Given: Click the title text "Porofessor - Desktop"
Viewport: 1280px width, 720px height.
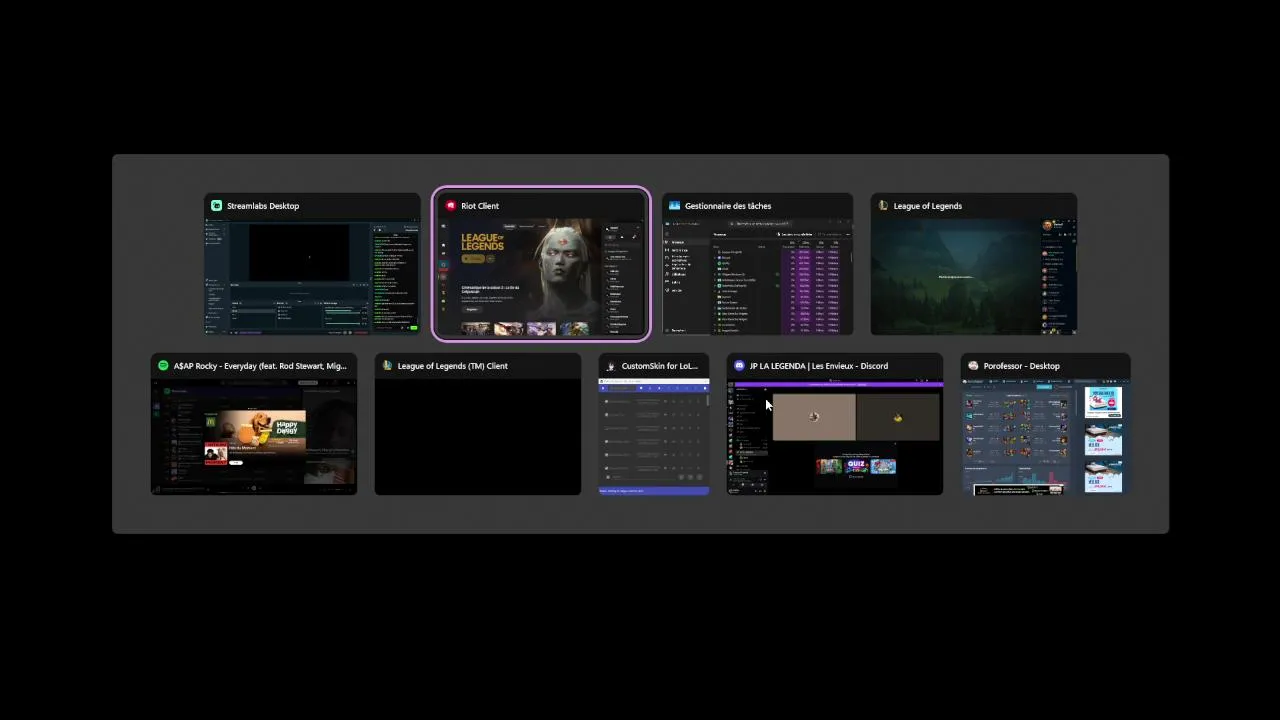Looking at the screenshot, I should [1022, 366].
